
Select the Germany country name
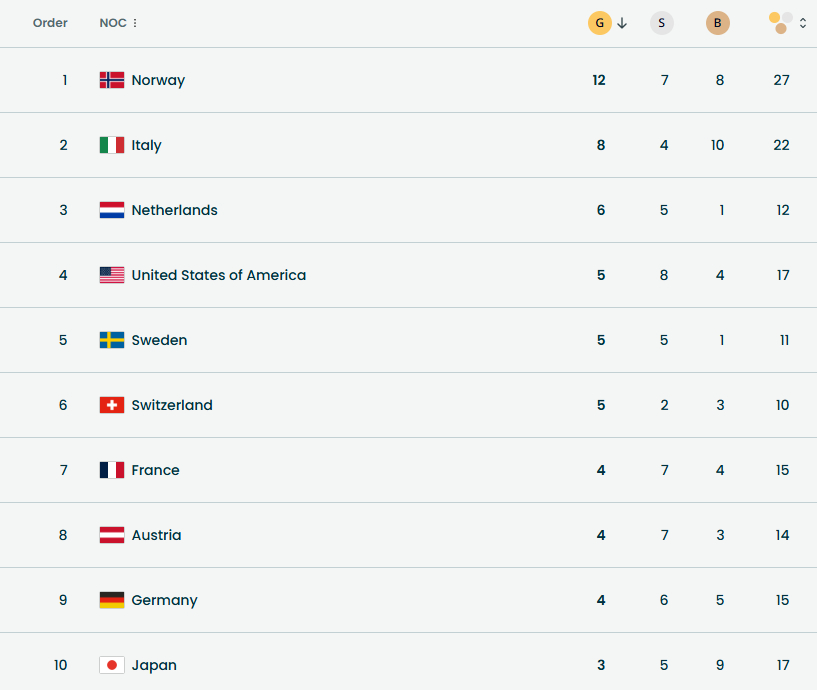coord(164,600)
